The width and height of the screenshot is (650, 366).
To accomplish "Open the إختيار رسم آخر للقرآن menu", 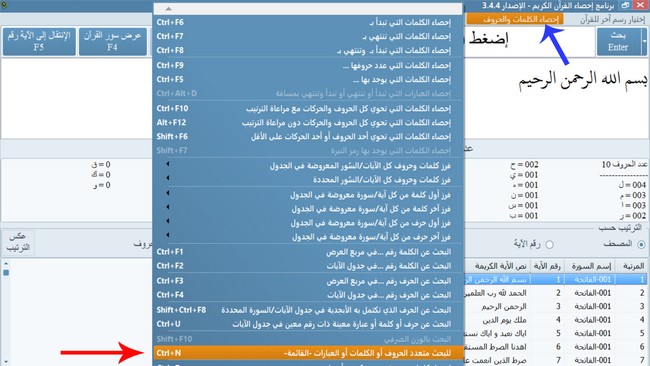I will click(x=612, y=19).
